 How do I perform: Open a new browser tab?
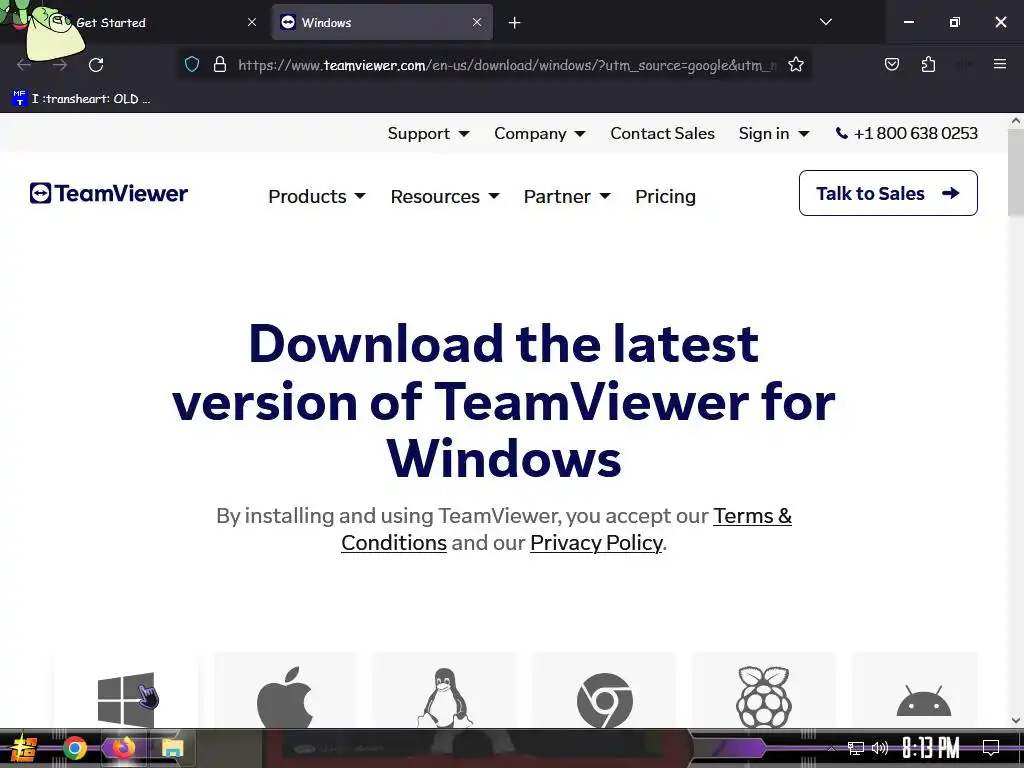pyautogui.click(x=515, y=23)
